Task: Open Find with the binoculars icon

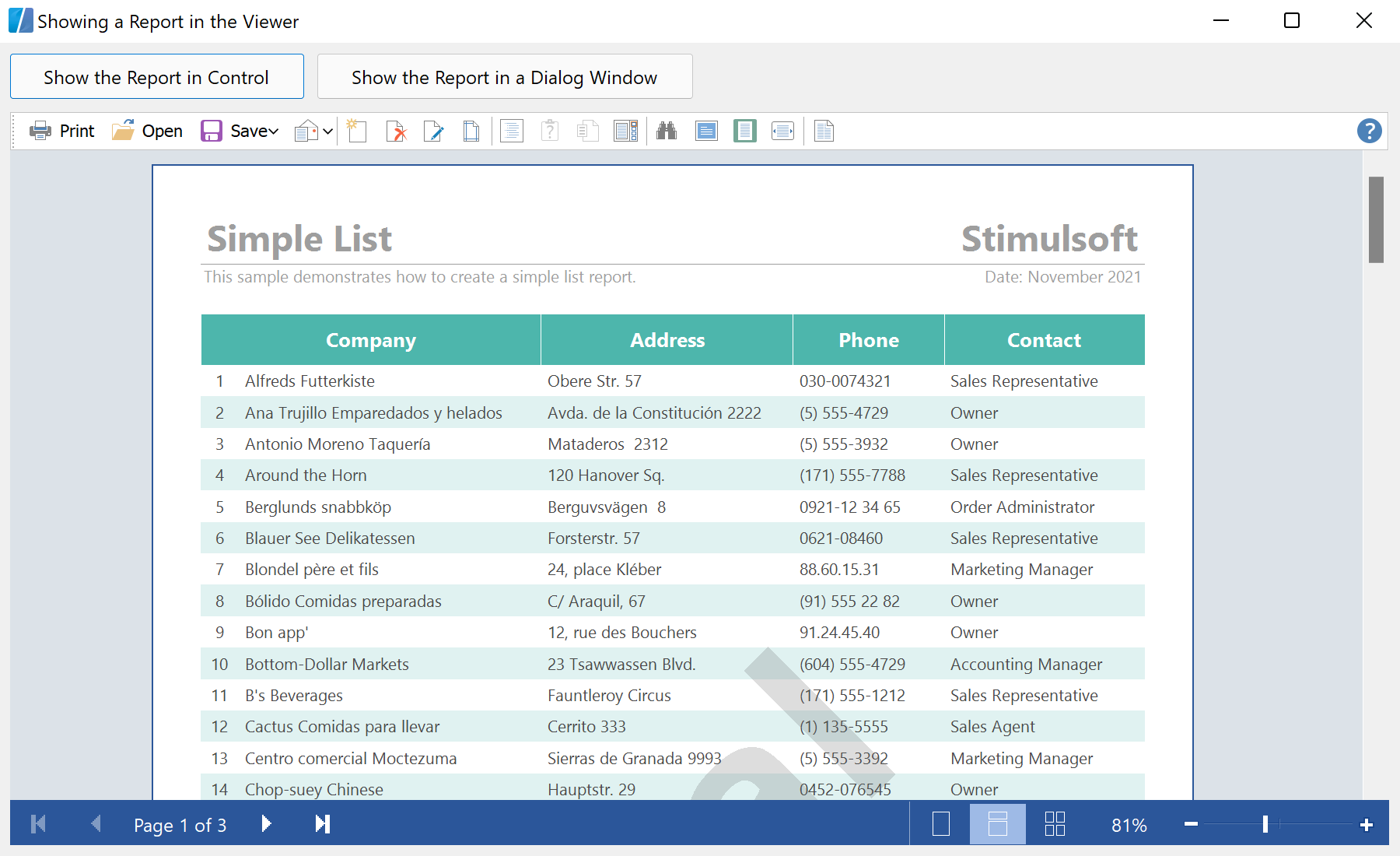Action: click(667, 131)
